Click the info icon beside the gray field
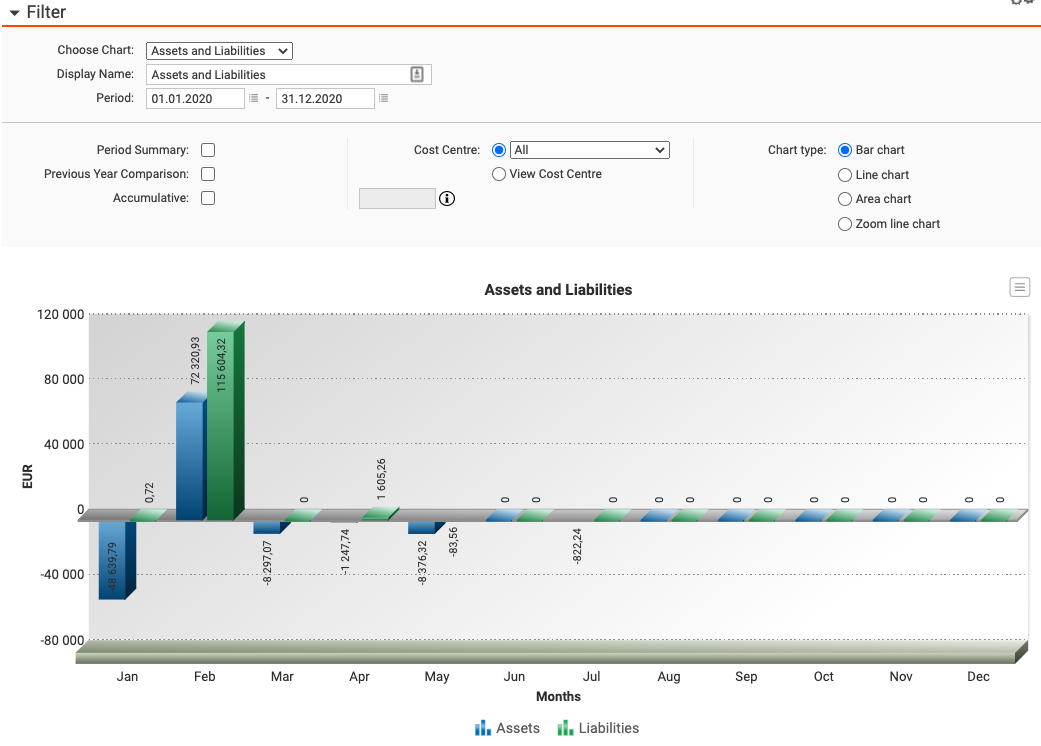Image resolution: width=1041 pixels, height=746 pixels. (x=447, y=199)
